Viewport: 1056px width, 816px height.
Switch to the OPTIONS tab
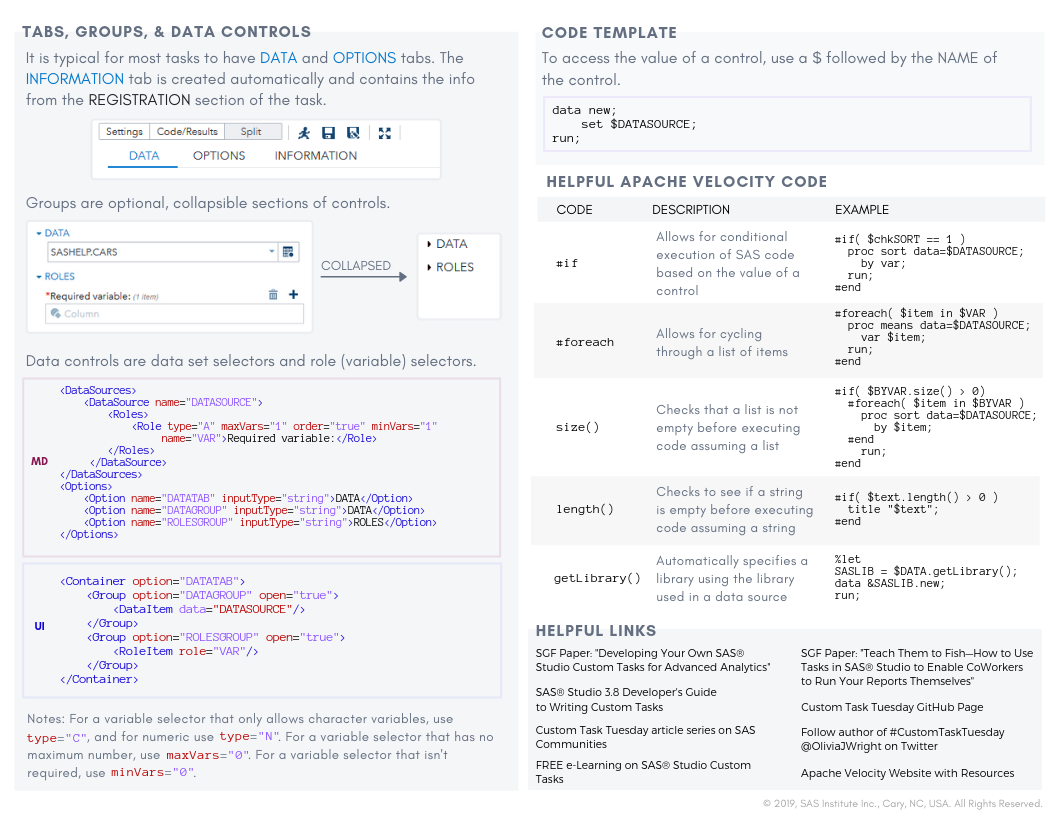[218, 156]
